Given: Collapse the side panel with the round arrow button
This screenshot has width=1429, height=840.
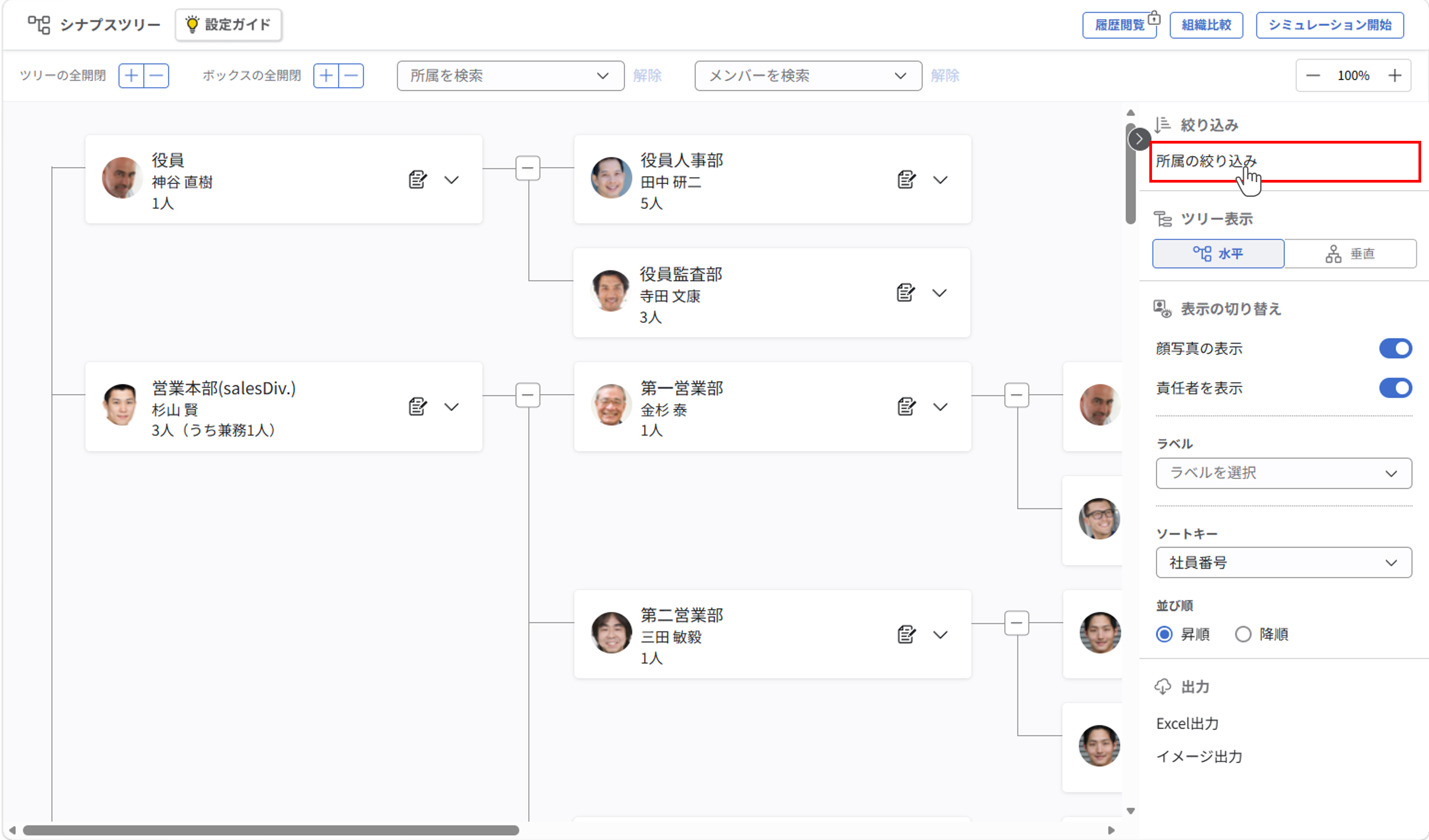Looking at the screenshot, I should 1139,139.
